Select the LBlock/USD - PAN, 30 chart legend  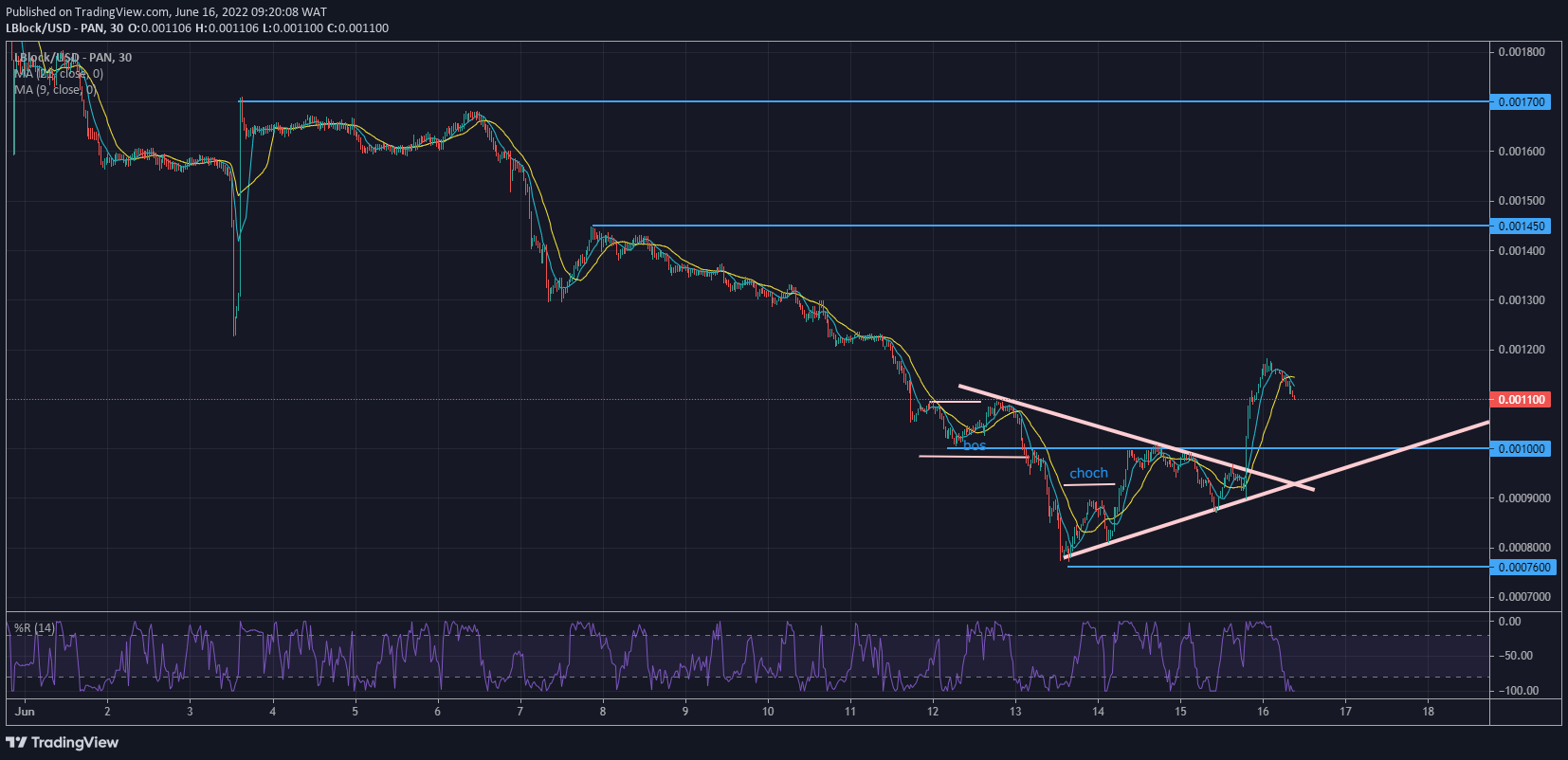tap(73, 58)
